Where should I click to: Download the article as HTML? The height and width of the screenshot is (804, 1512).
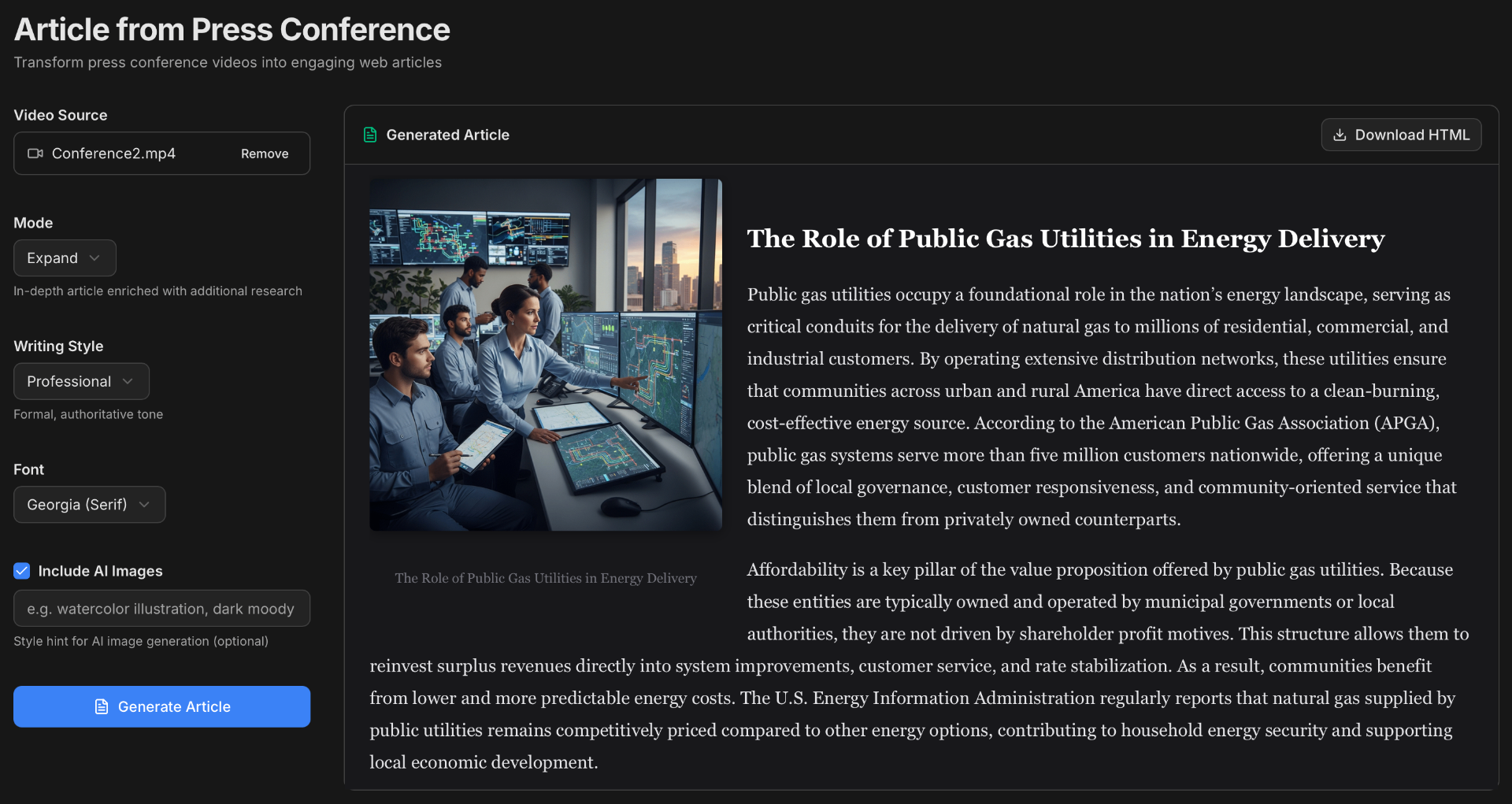(x=1401, y=135)
